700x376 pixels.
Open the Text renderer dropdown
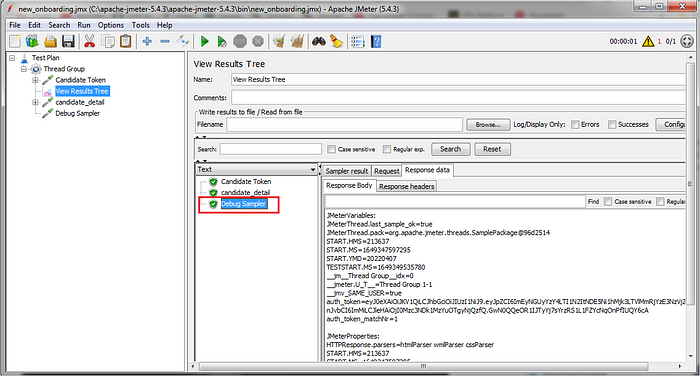[x=256, y=169]
